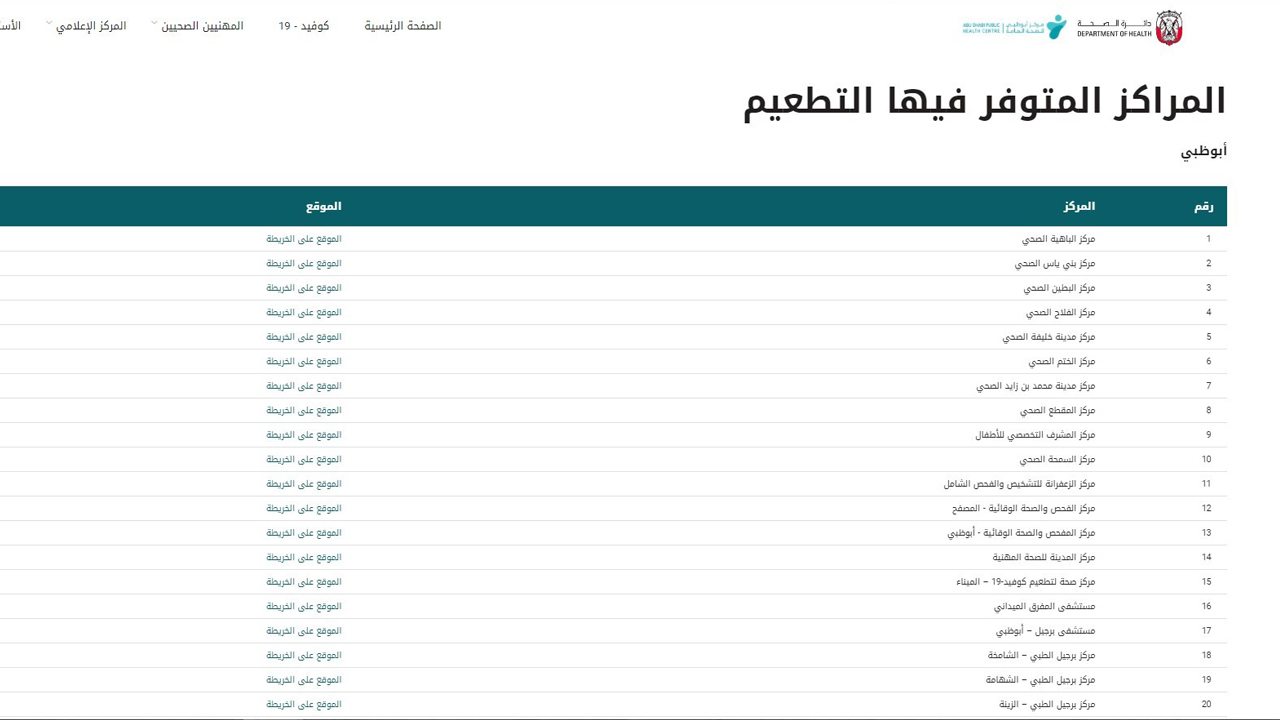1280x720 pixels.
Task: Go to the كوفيد - 19 page
Action: pos(303,26)
